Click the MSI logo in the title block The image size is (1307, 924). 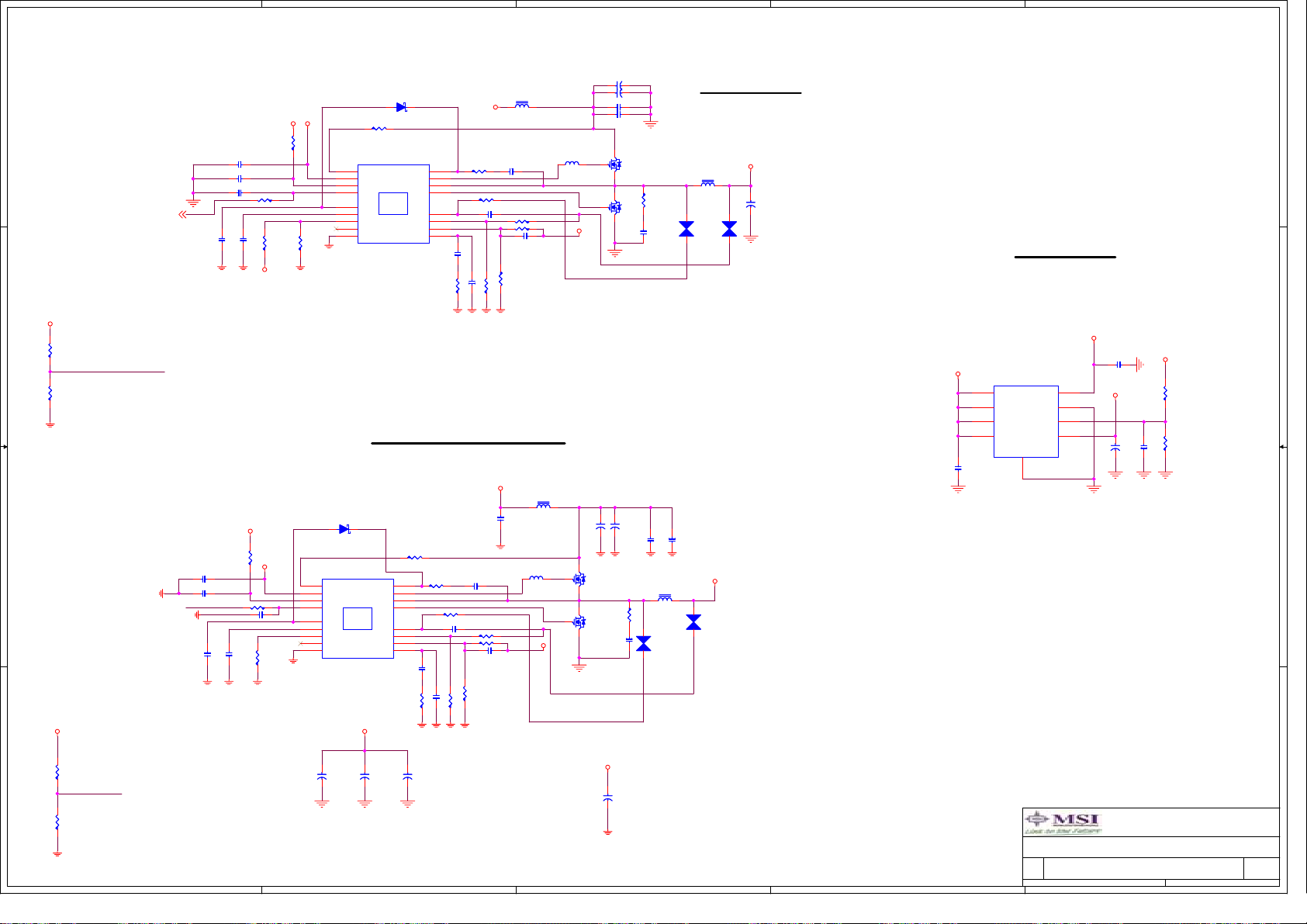(x=1063, y=822)
